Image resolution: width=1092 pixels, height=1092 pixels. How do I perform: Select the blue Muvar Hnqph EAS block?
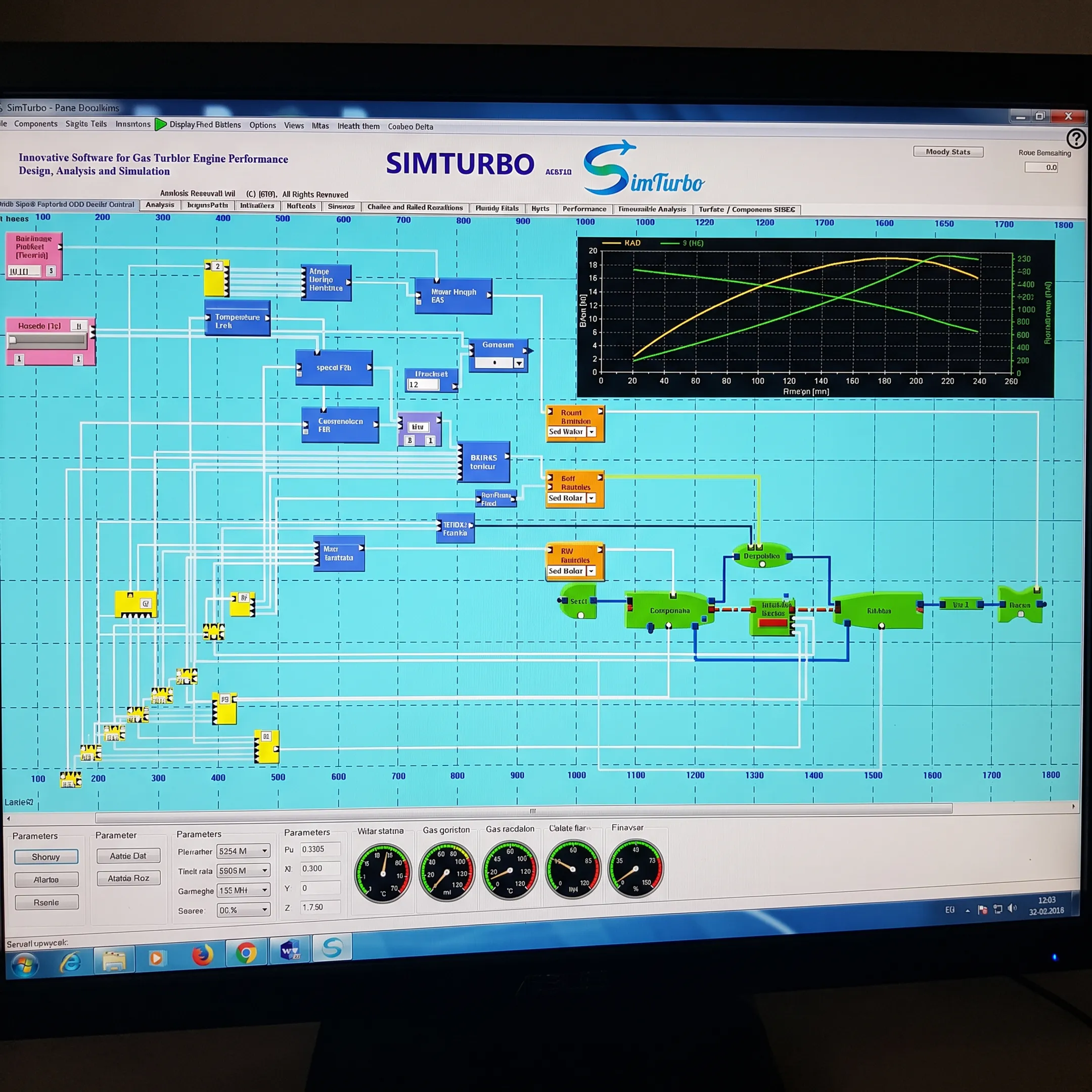[453, 296]
